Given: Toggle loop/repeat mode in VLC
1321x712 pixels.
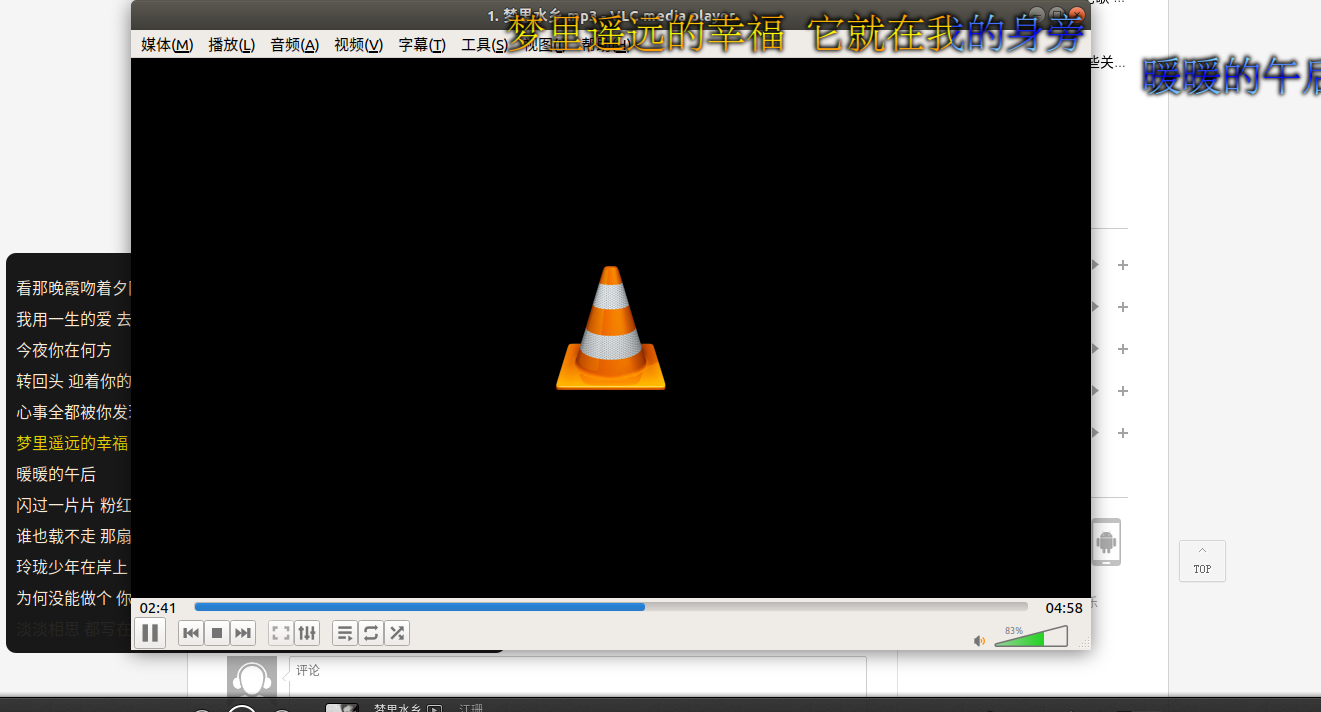Looking at the screenshot, I should 371,633.
